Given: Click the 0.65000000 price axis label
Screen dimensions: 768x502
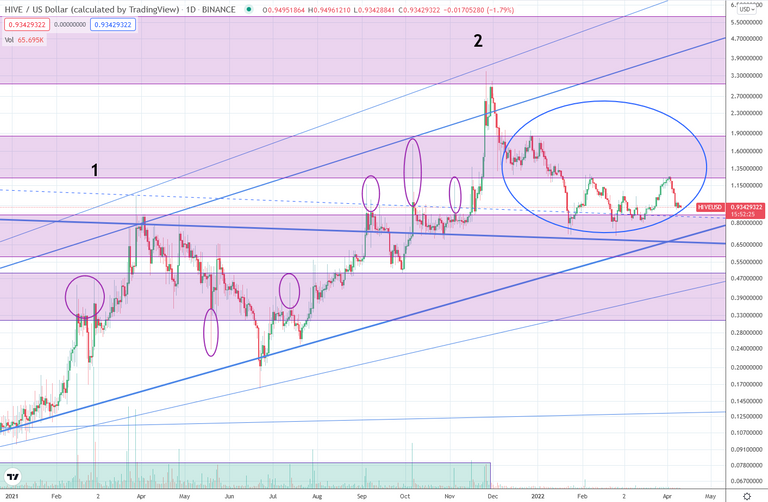Looking at the screenshot, I should pyautogui.click(x=746, y=244).
